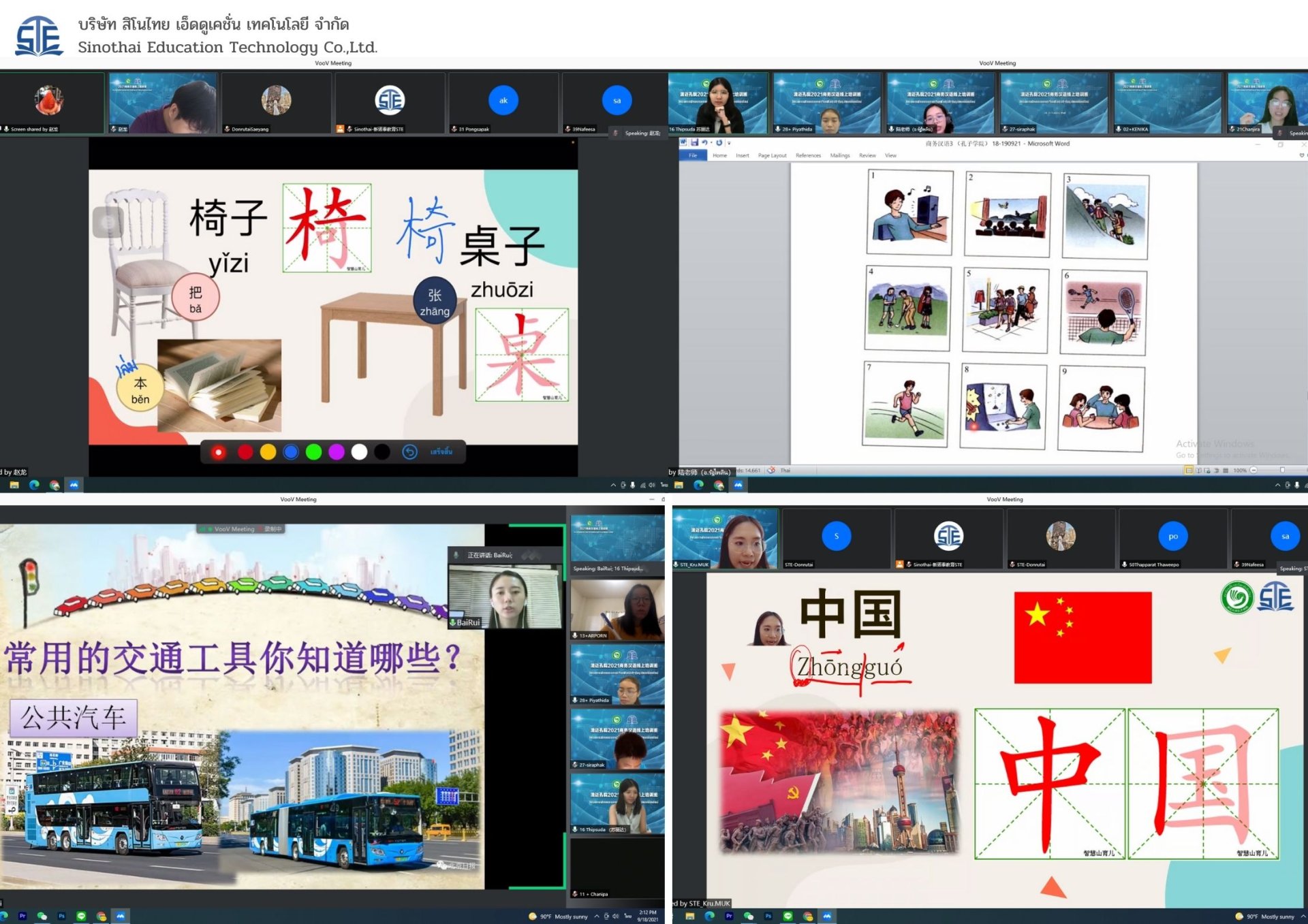Click 02+KENIKA tile in top-right meeting
This screenshot has width=1308, height=924.
(x=1168, y=103)
